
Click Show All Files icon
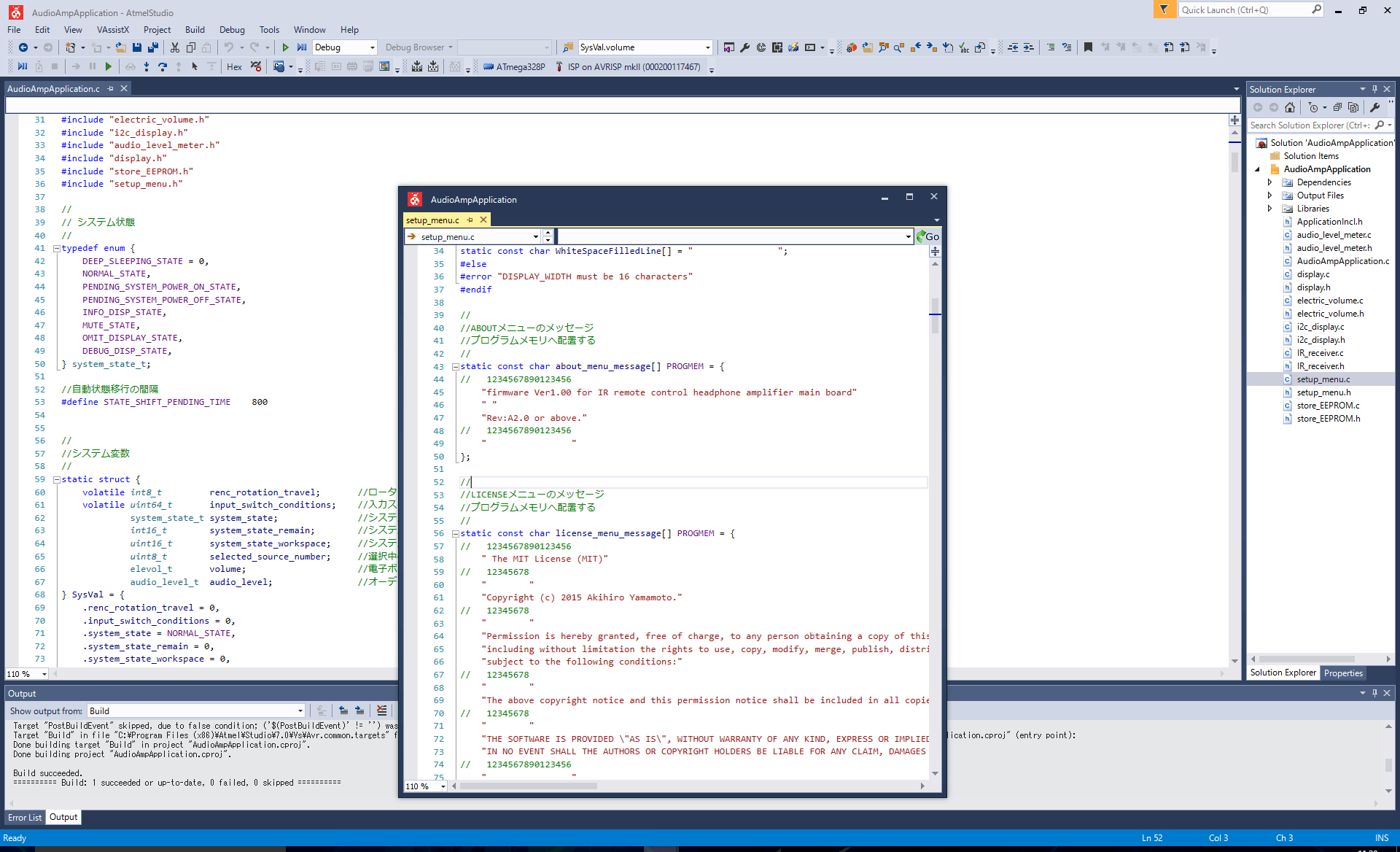point(1353,107)
